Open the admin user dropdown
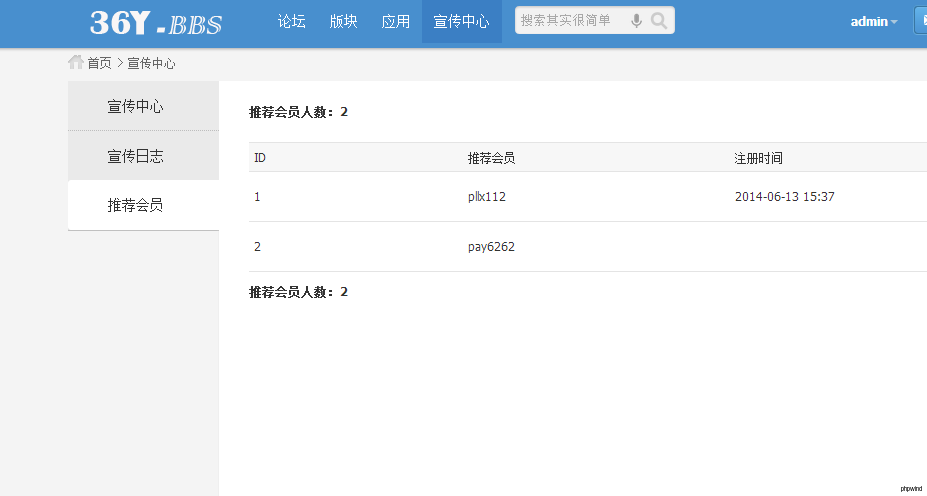927x496 pixels. [x=873, y=21]
